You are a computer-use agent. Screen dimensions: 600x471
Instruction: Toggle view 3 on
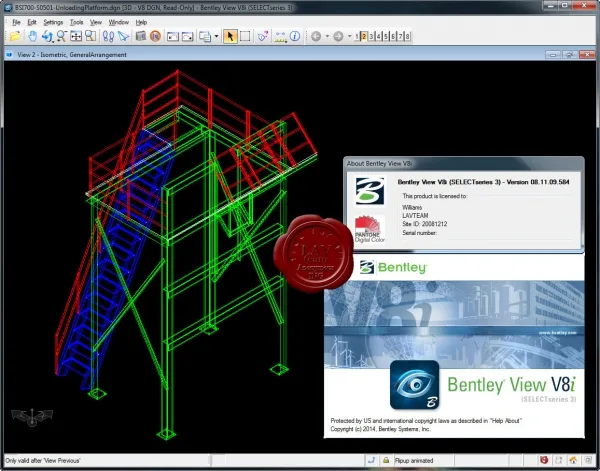click(x=371, y=36)
